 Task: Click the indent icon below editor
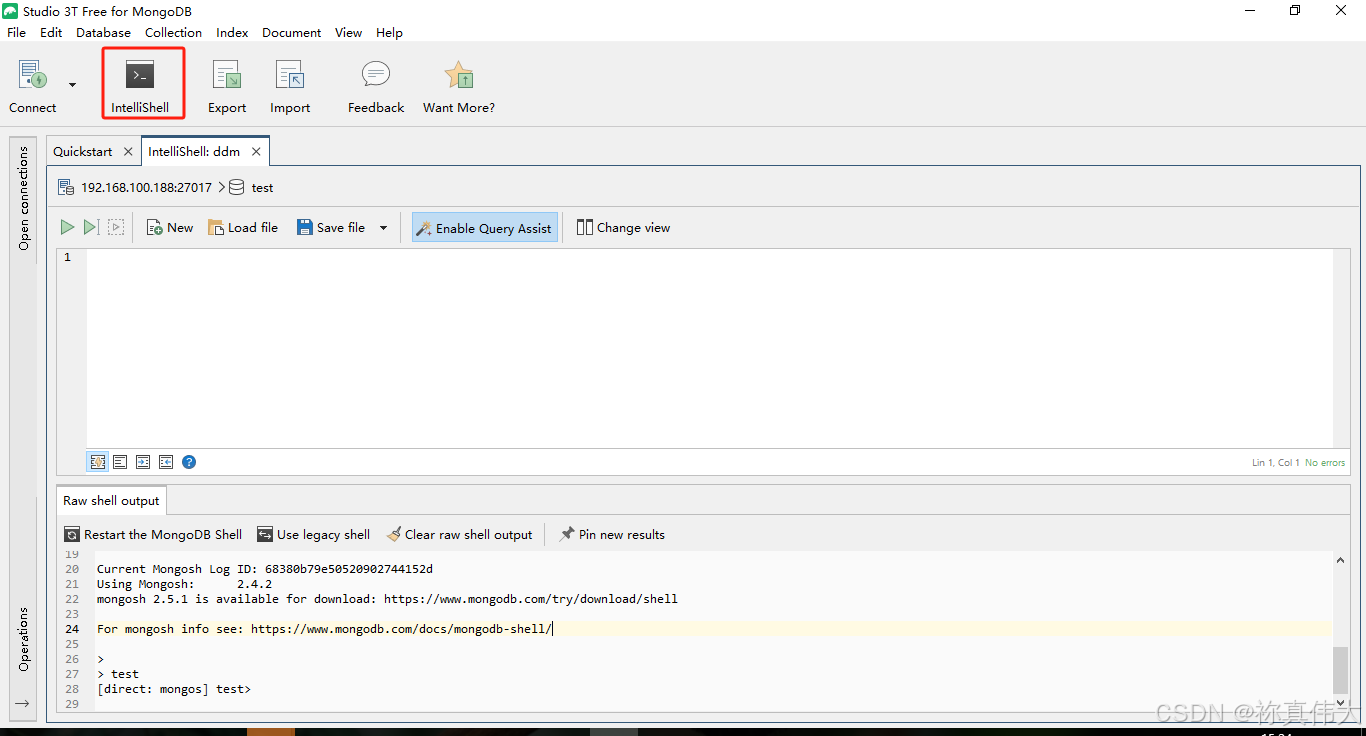pyautogui.click(x=143, y=462)
